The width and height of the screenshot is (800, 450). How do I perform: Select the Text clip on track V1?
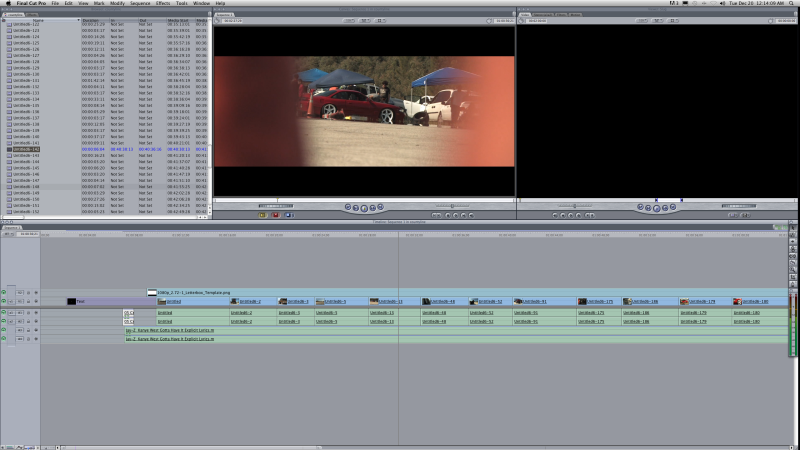[x=111, y=302]
